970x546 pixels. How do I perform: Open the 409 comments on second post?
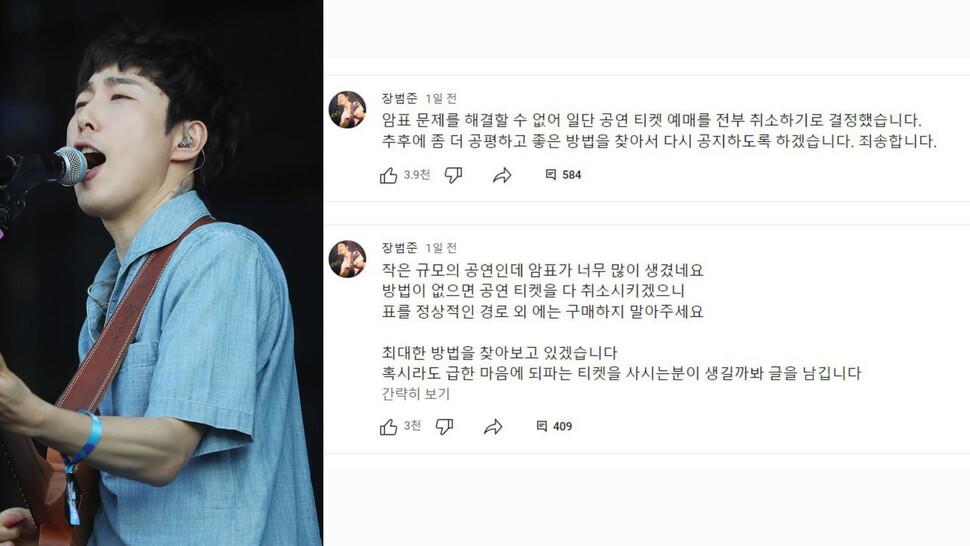(554, 426)
